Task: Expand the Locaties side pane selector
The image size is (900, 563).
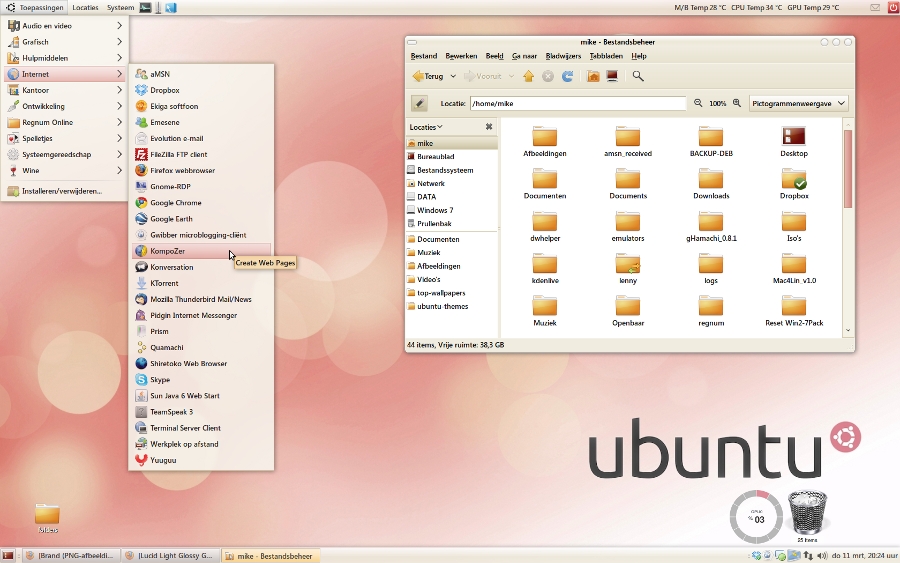Action: pyautogui.click(x=426, y=127)
